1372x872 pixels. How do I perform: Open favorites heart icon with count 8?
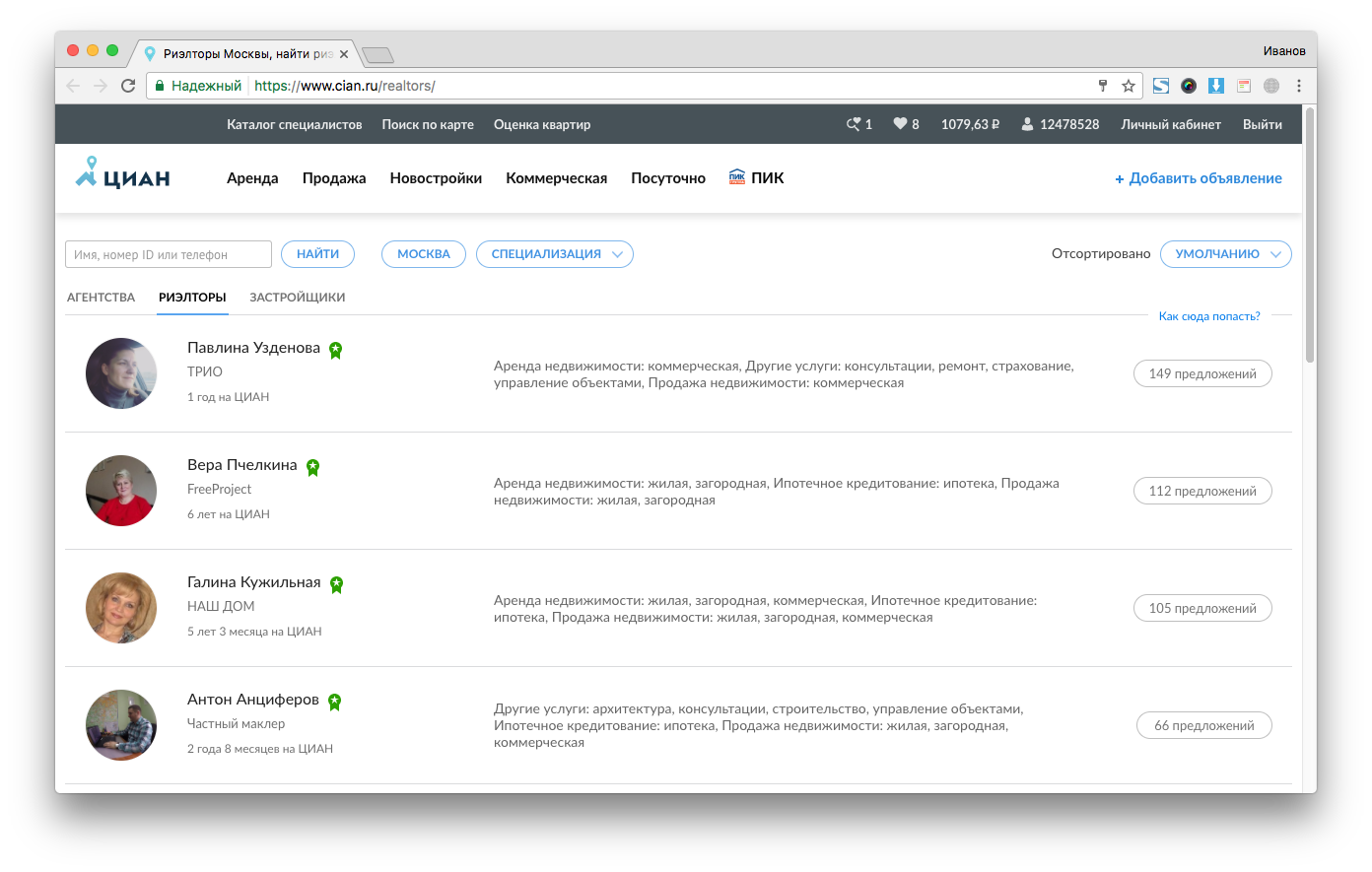pos(906,124)
